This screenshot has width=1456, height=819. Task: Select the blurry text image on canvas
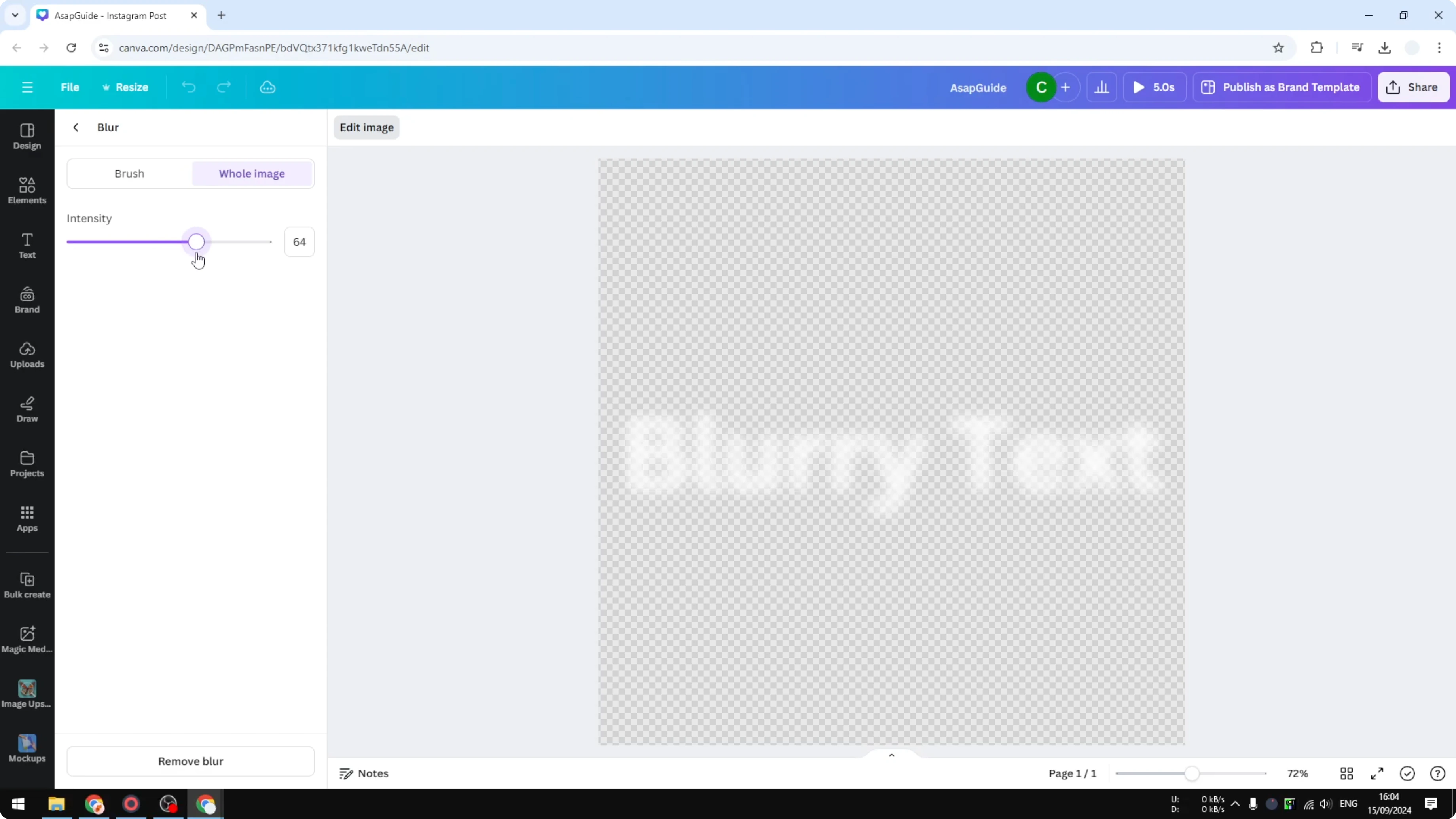pos(892,451)
